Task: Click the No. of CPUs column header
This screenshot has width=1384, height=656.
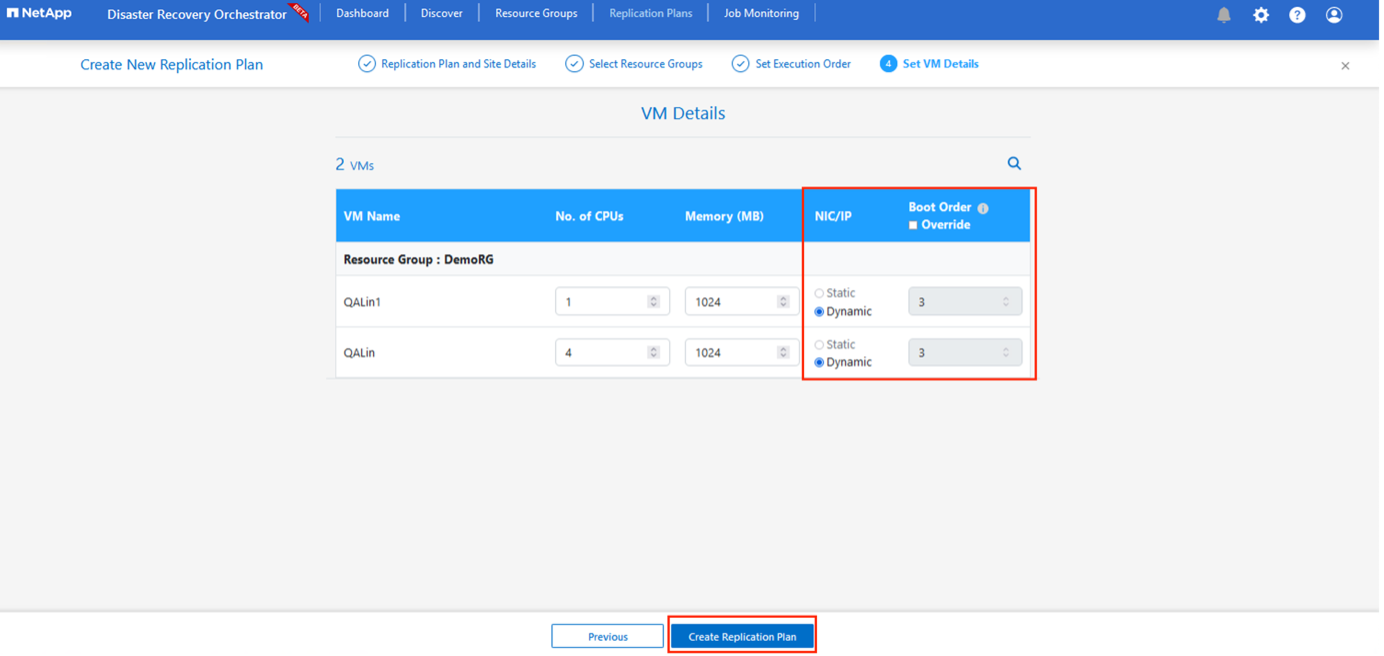Action: point(589,216)
